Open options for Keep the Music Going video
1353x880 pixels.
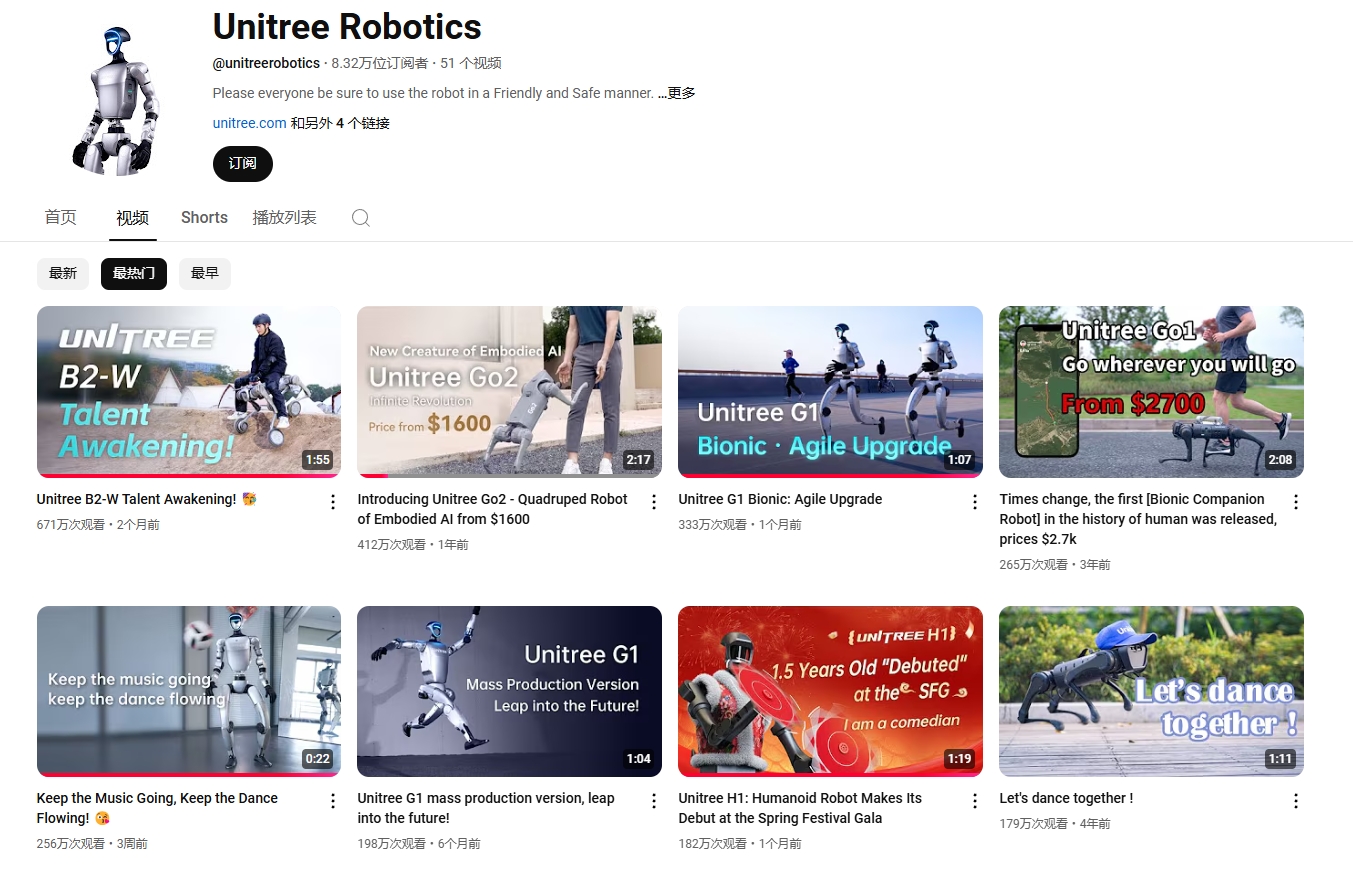click(x=333, y=801)
